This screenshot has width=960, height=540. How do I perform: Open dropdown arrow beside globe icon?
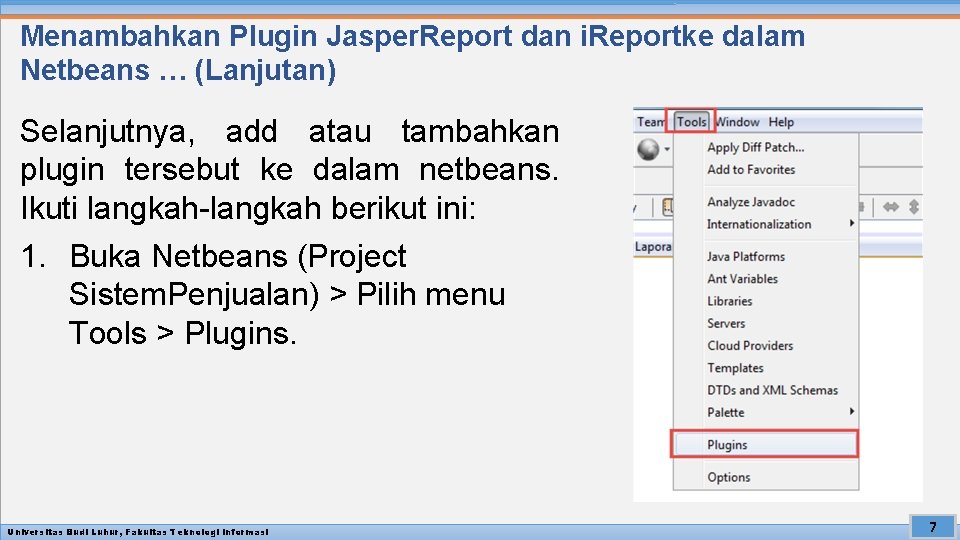667,149
